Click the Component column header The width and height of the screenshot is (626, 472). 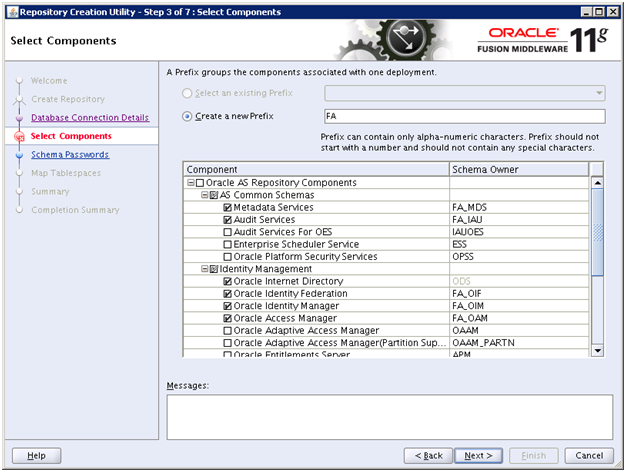pyautogui.click(x=316, y=169)
